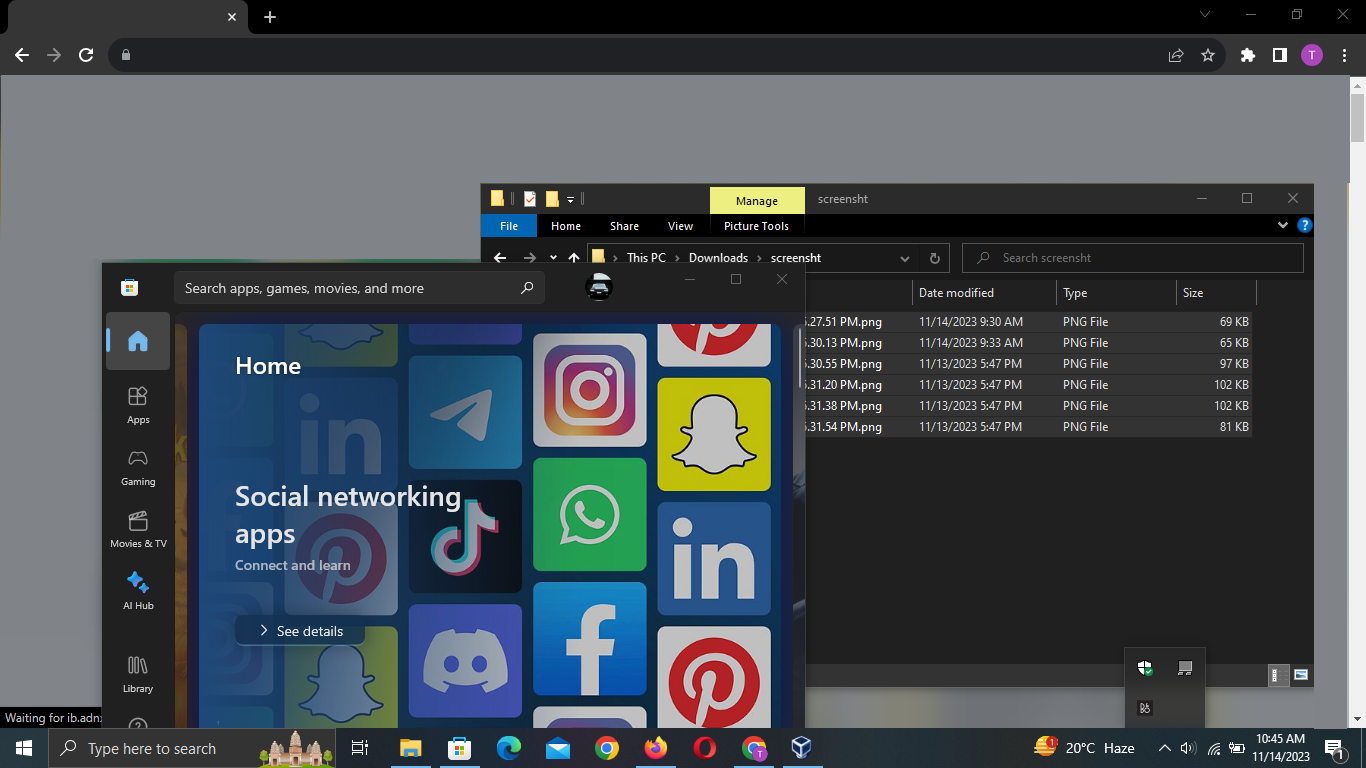Open address bar history dropdown in File Explorer
The height and width of the screenshot is (768, 1366).
[x=905, y=258]
